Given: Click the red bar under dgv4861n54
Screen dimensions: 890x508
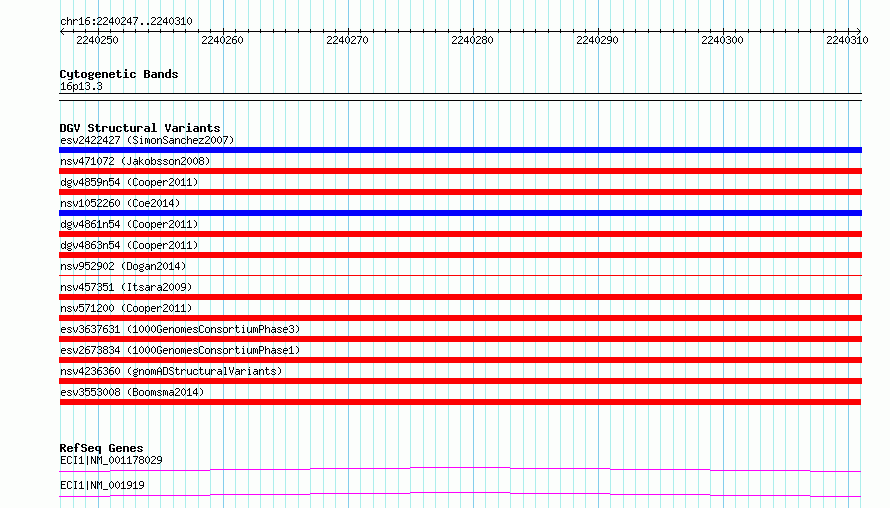Looking at the screenshot, I should 460,234.
